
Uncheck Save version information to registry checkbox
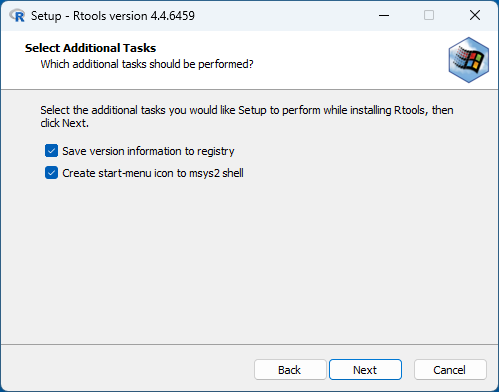coord(51,151)
